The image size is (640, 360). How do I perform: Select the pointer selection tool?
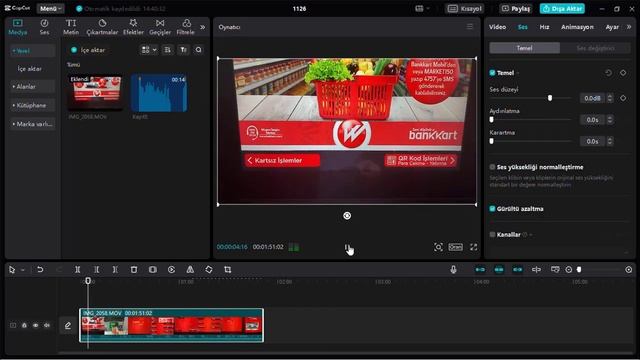click(x=12, y=269)
